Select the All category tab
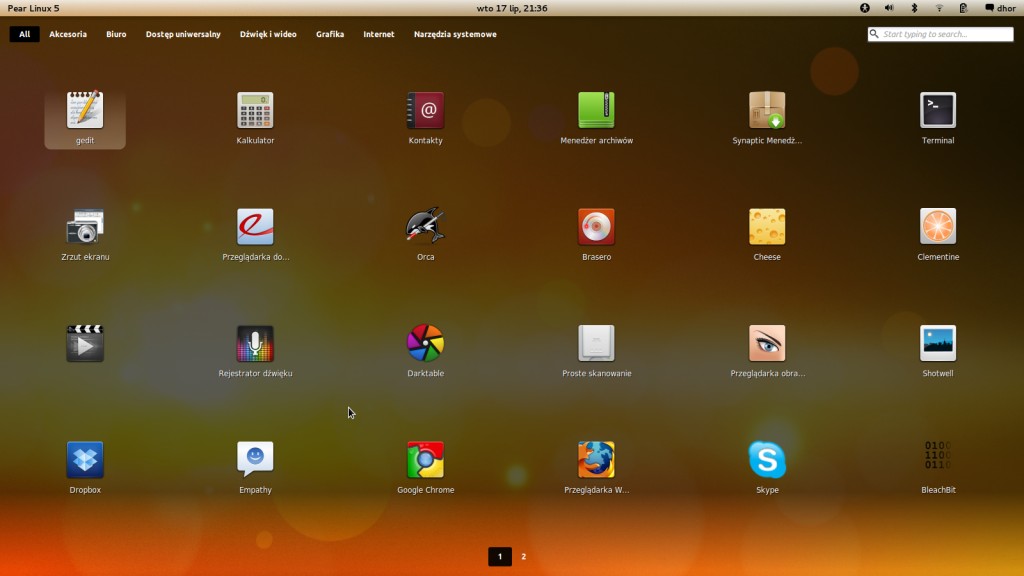 (x=24, y=34)
